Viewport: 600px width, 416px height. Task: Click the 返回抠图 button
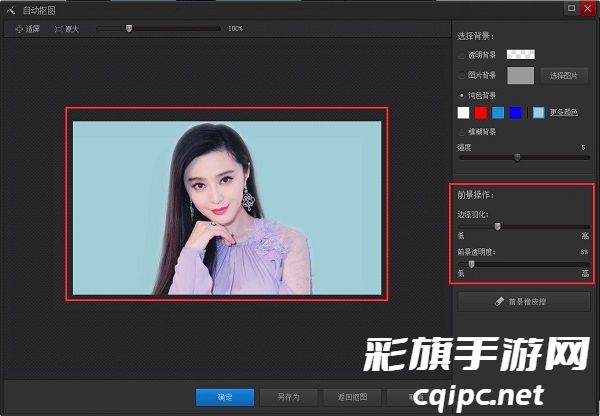point(352,397)
